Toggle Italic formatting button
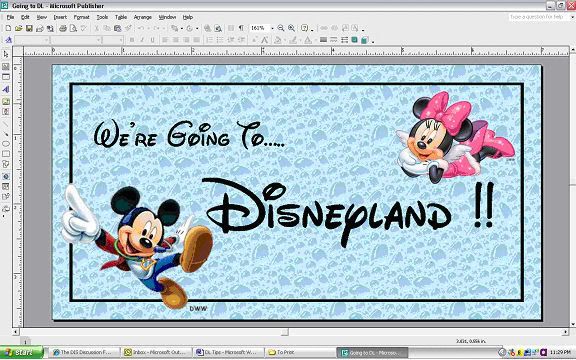 click(x=142, y=40)
